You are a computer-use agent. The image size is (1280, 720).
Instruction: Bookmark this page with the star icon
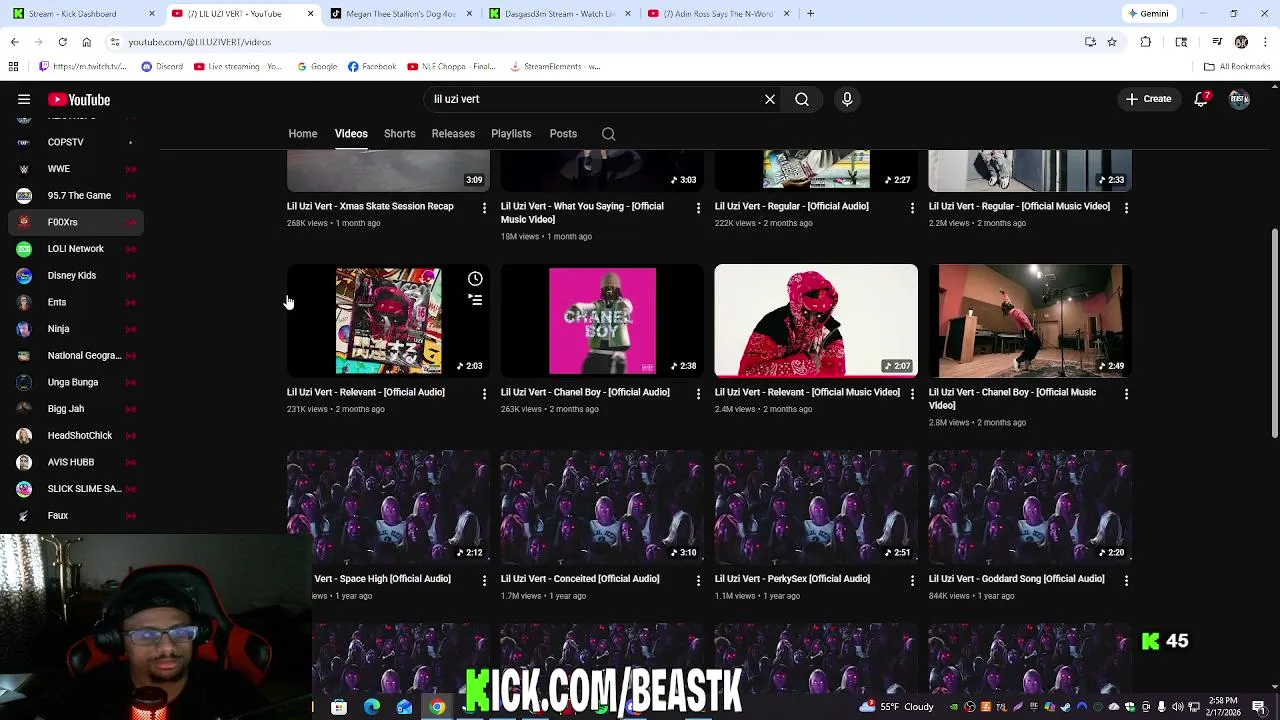click(1111, 42)
